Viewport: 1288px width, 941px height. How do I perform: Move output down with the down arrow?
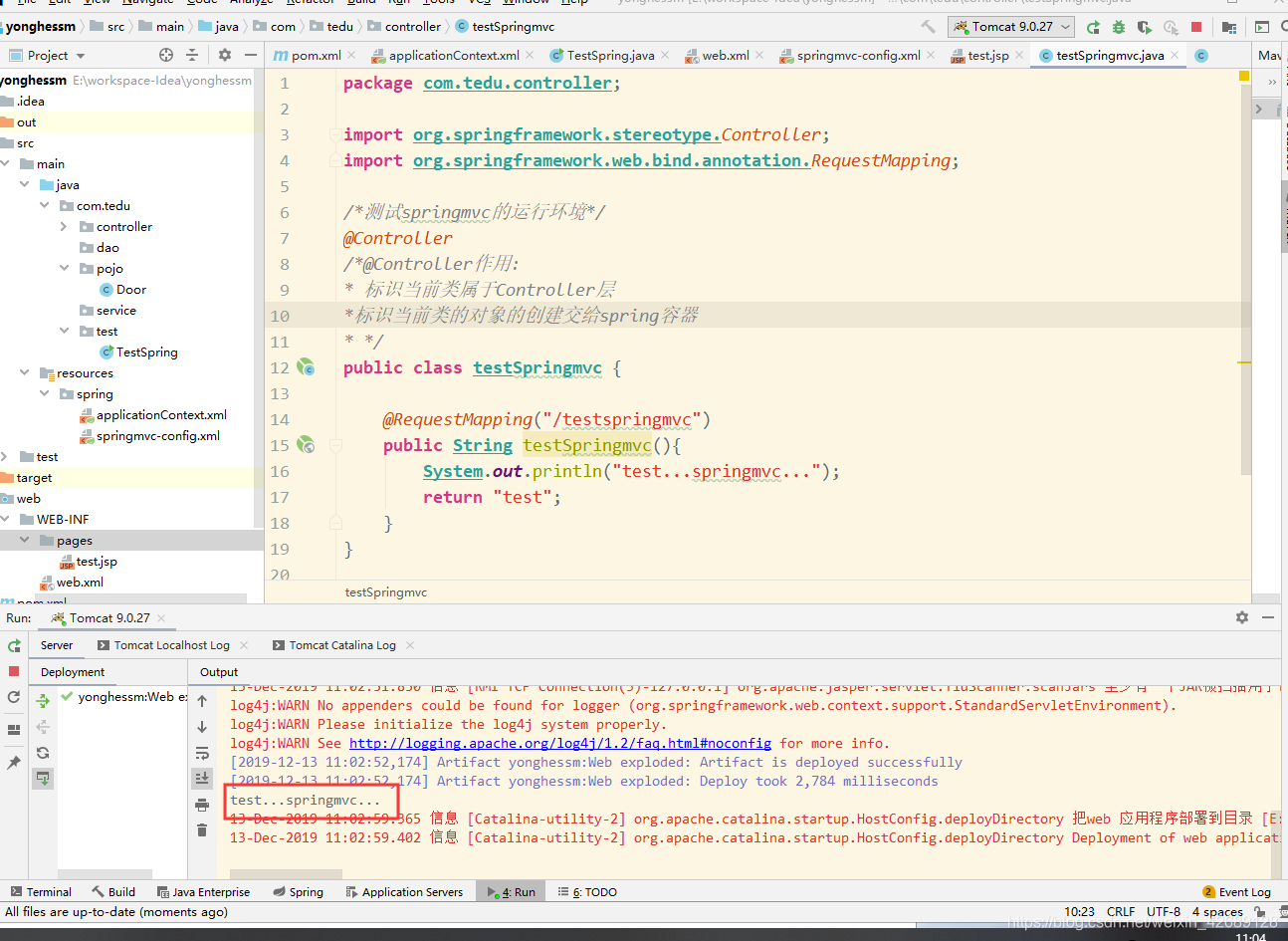(x=202, y=727)
